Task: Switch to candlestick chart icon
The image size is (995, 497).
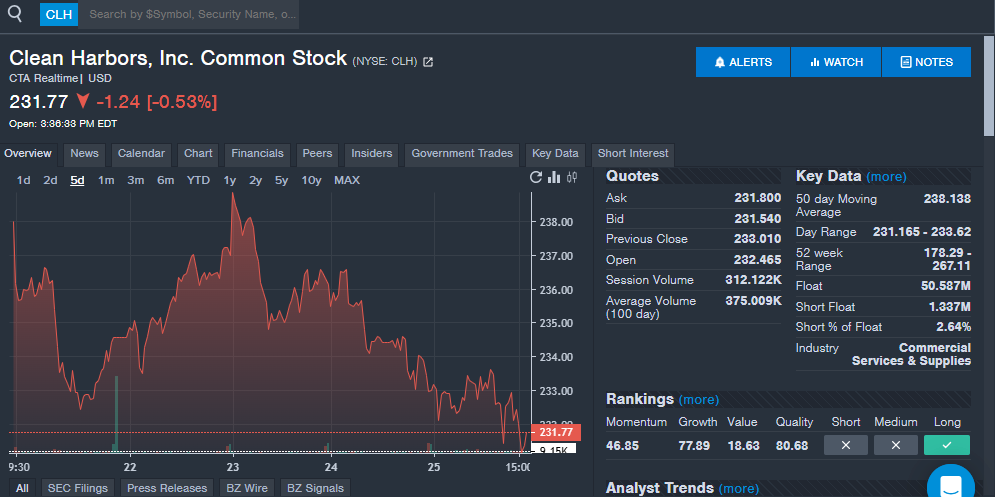Action: pos(572,178)
